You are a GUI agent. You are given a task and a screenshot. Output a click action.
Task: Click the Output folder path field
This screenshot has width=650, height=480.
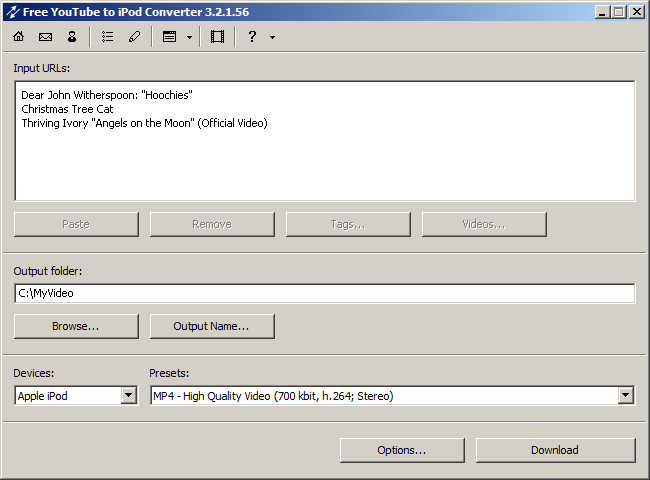tap(324, 293)
